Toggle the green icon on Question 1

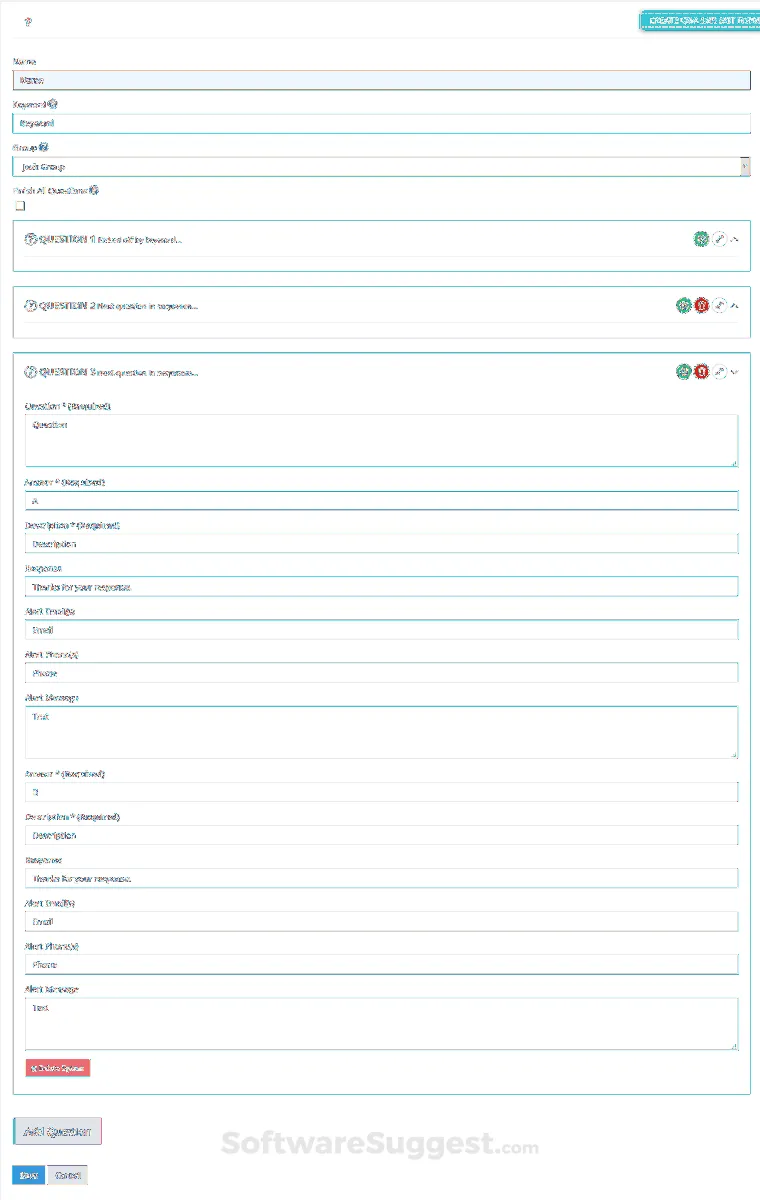pyautogui.click(x=701, y=238)
